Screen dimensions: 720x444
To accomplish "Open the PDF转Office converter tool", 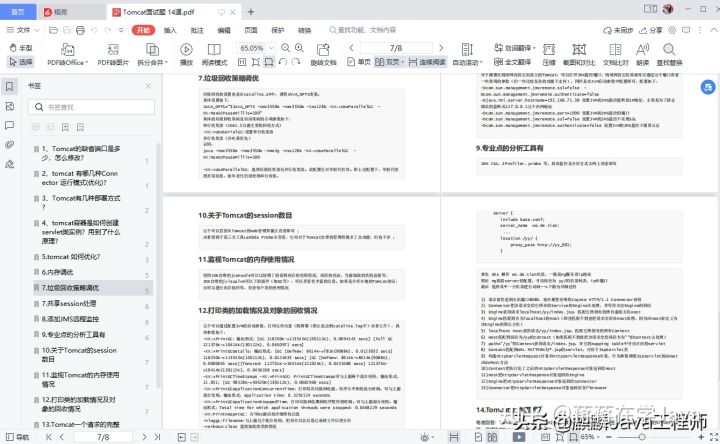I will pyautogui.click(x=67, y=54).
